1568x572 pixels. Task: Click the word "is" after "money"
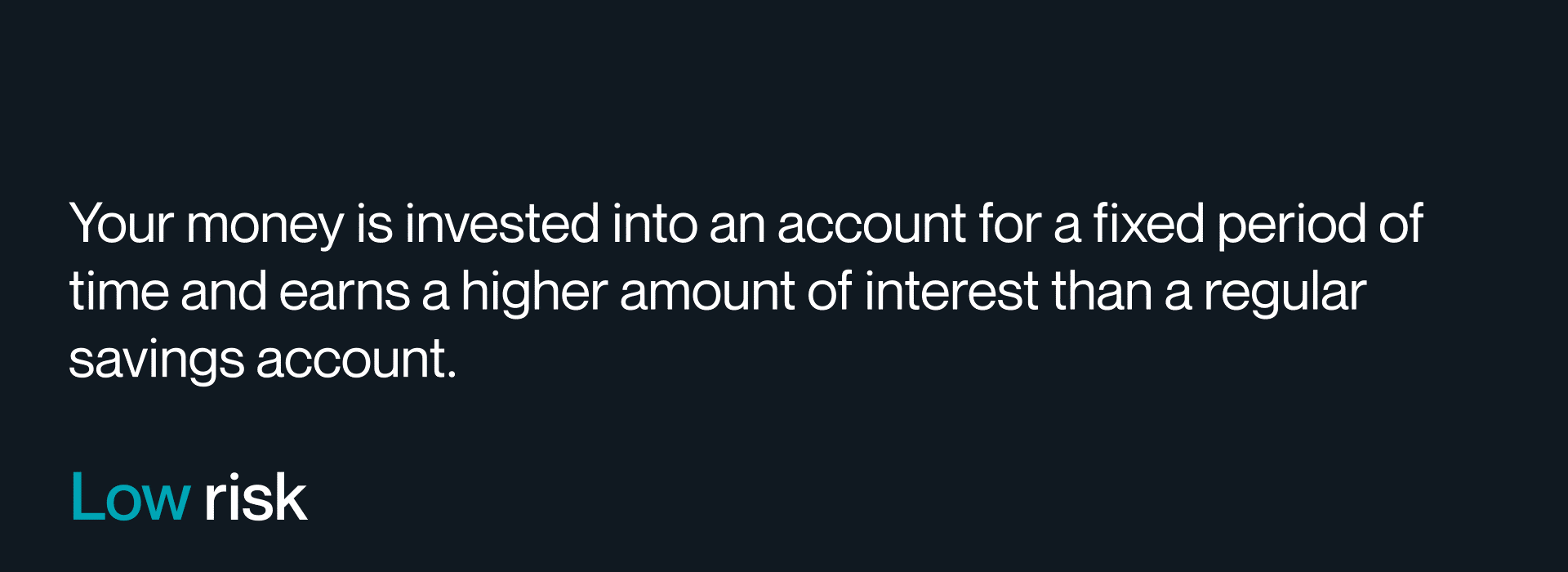tap(374, 224)
